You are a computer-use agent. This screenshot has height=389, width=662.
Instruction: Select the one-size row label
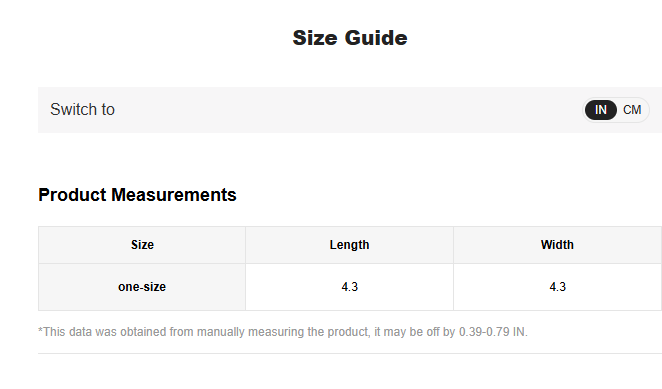pos(142,287)
